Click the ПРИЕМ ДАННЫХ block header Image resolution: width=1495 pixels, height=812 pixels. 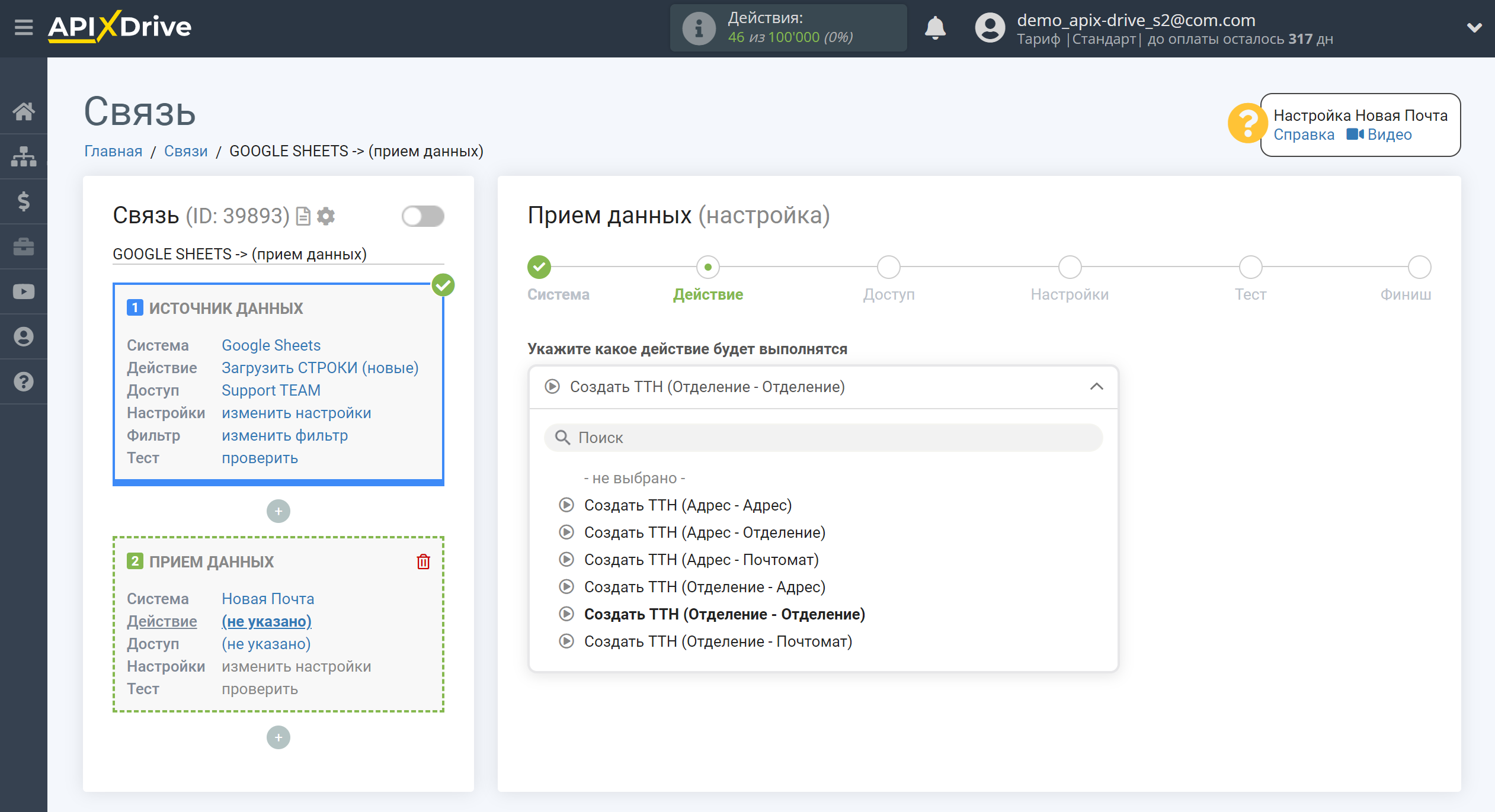coord(211,561)
